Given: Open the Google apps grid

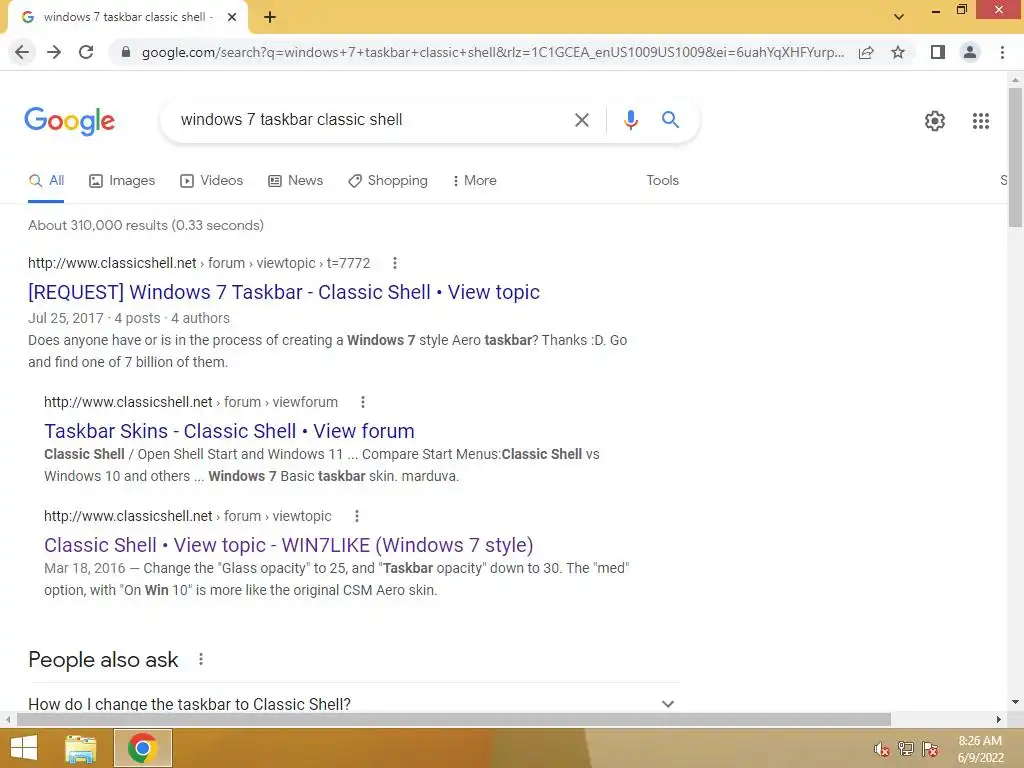Looking at the screenshot, I should (x=980, y=121).
